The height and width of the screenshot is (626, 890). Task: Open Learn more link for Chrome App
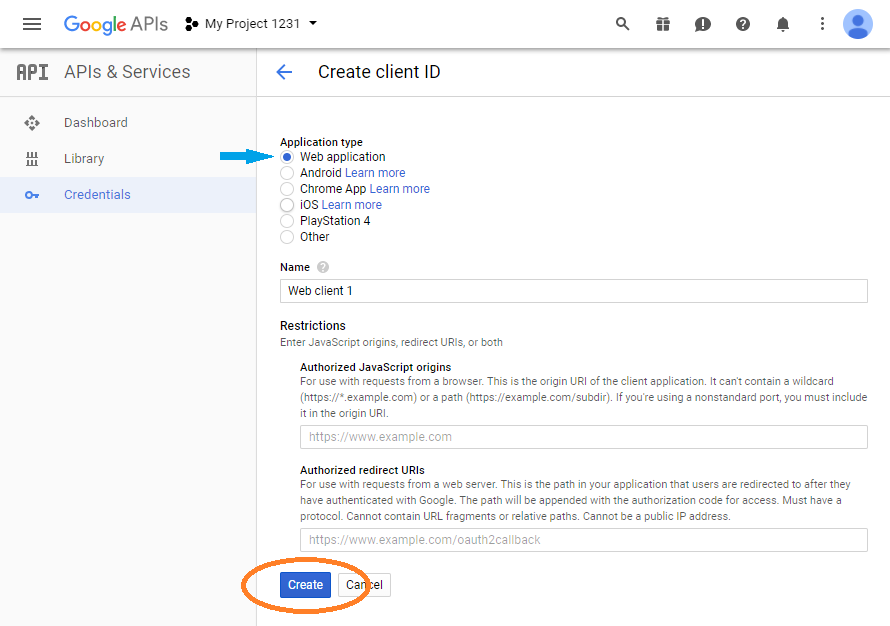click(x=400, y=188)
